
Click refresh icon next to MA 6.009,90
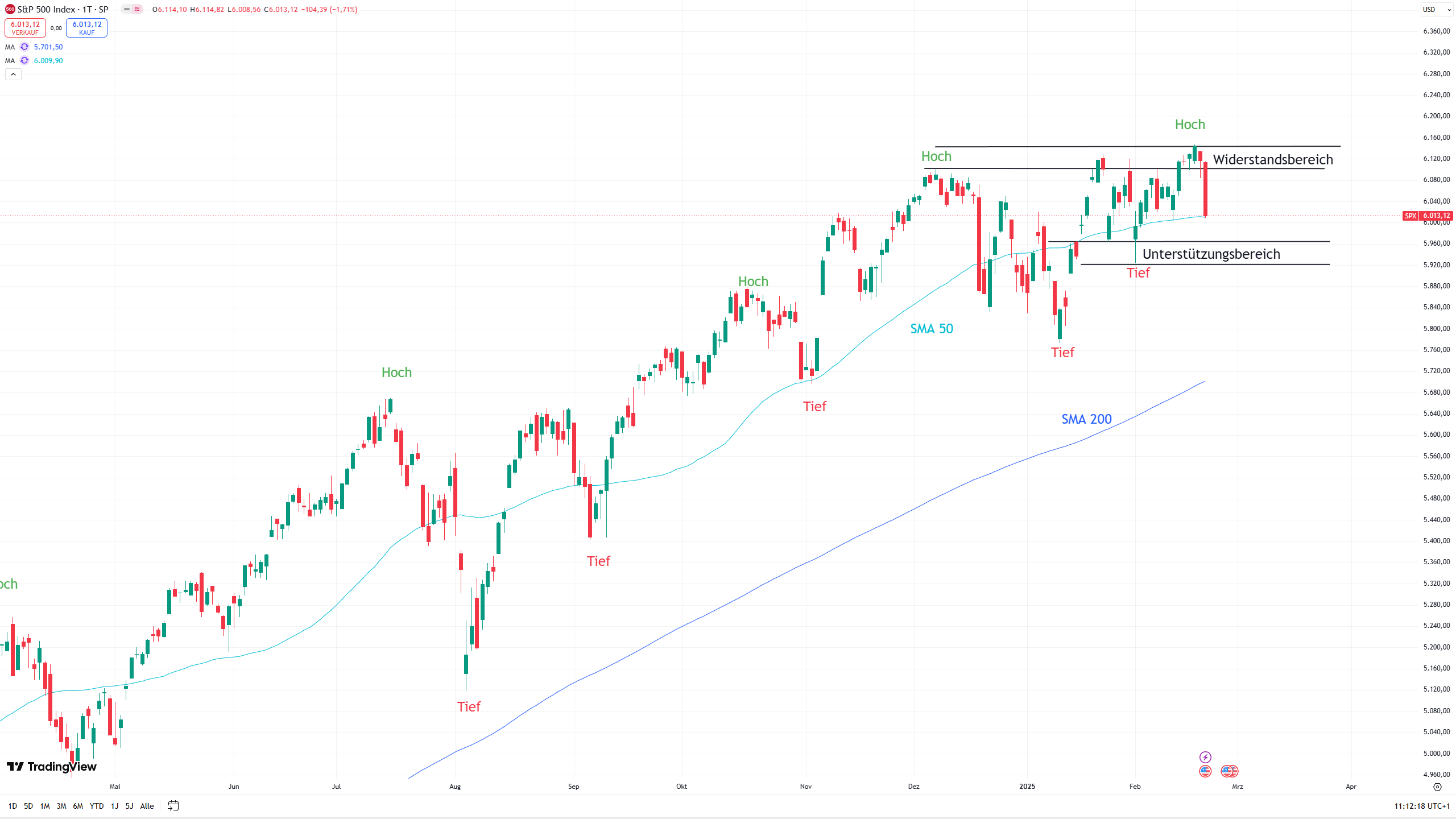coord(24,61)
